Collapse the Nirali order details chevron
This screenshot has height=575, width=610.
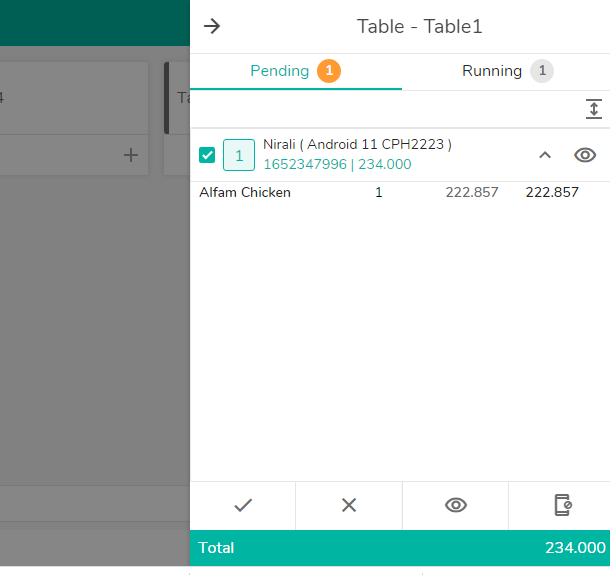(545, 155)
